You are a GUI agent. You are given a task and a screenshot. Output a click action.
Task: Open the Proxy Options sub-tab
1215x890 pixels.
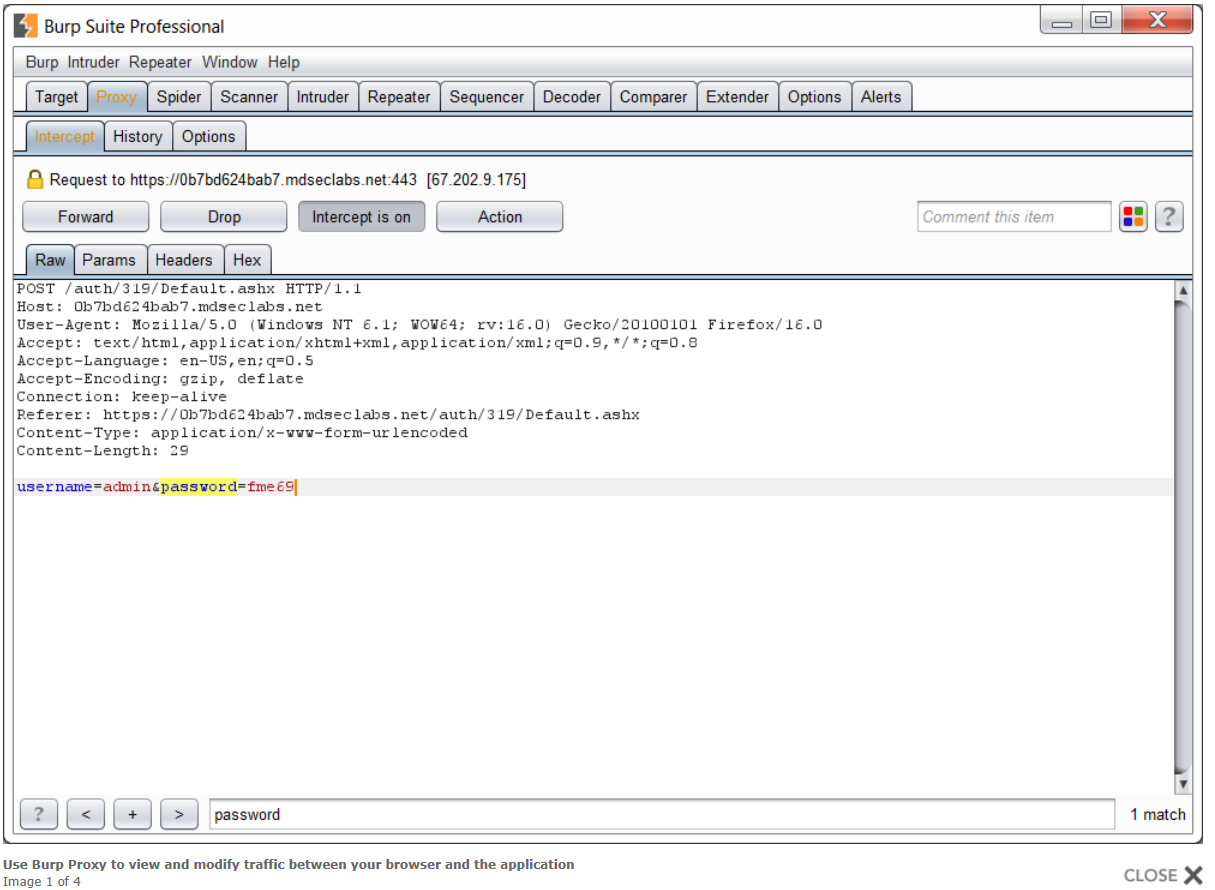click(x=209, y=137)
